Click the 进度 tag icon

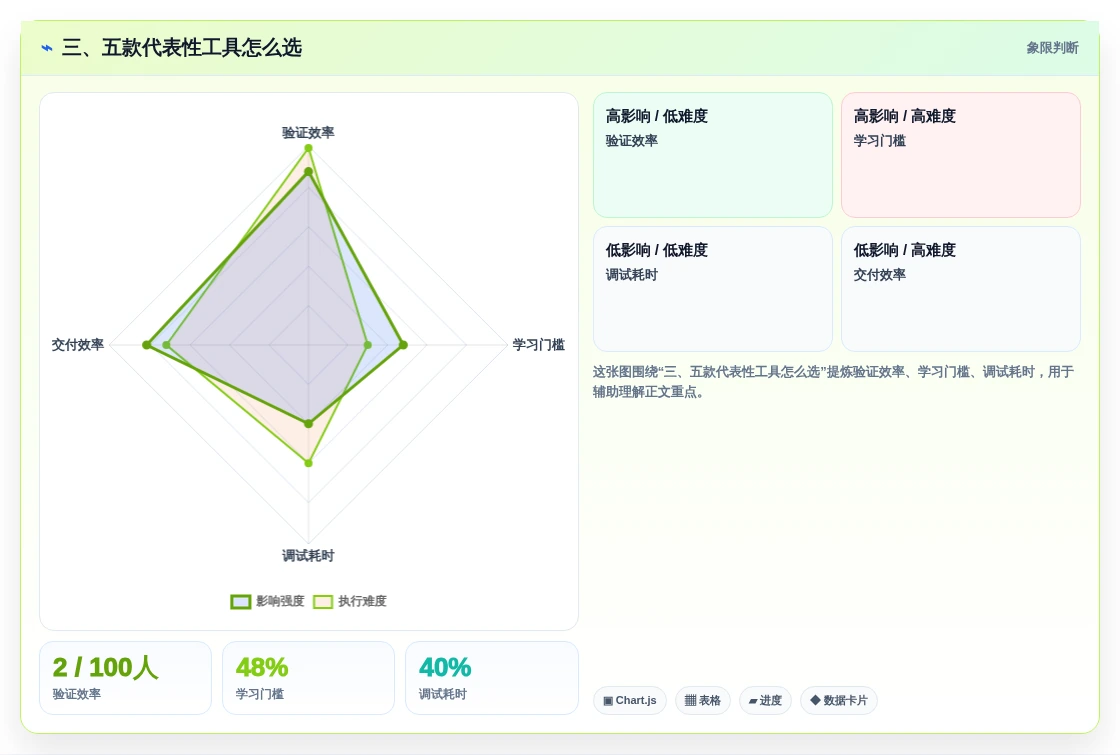[x=753, y=701]
